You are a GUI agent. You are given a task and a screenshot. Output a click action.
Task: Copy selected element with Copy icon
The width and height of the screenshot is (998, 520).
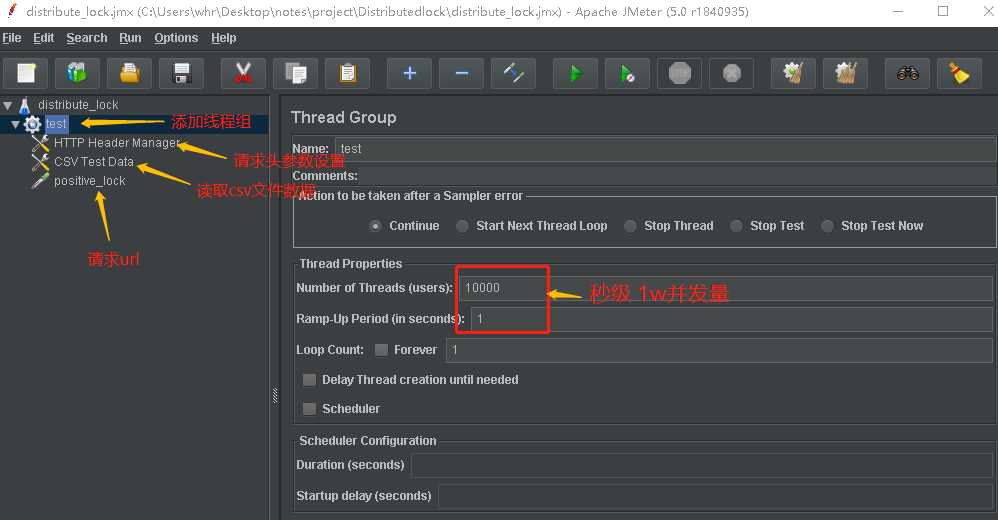point(295,73)
